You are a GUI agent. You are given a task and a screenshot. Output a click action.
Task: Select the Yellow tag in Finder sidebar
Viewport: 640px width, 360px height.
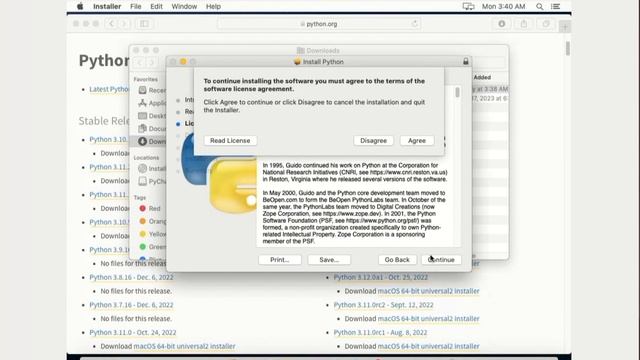[x=152, y=234]
